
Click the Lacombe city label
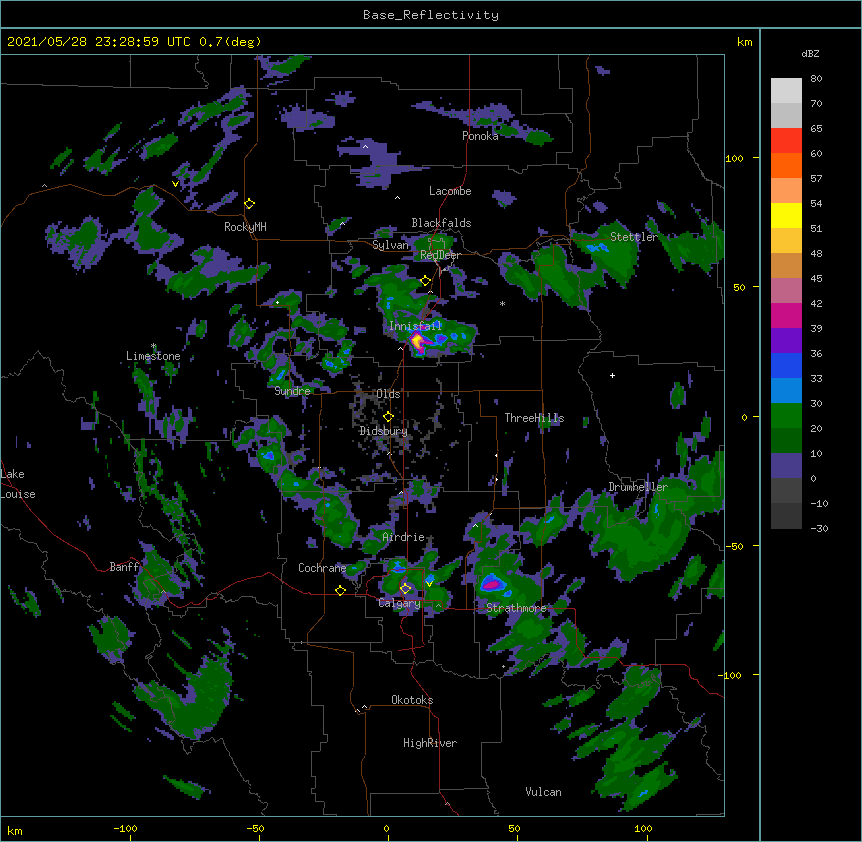[x=450, y=191]
